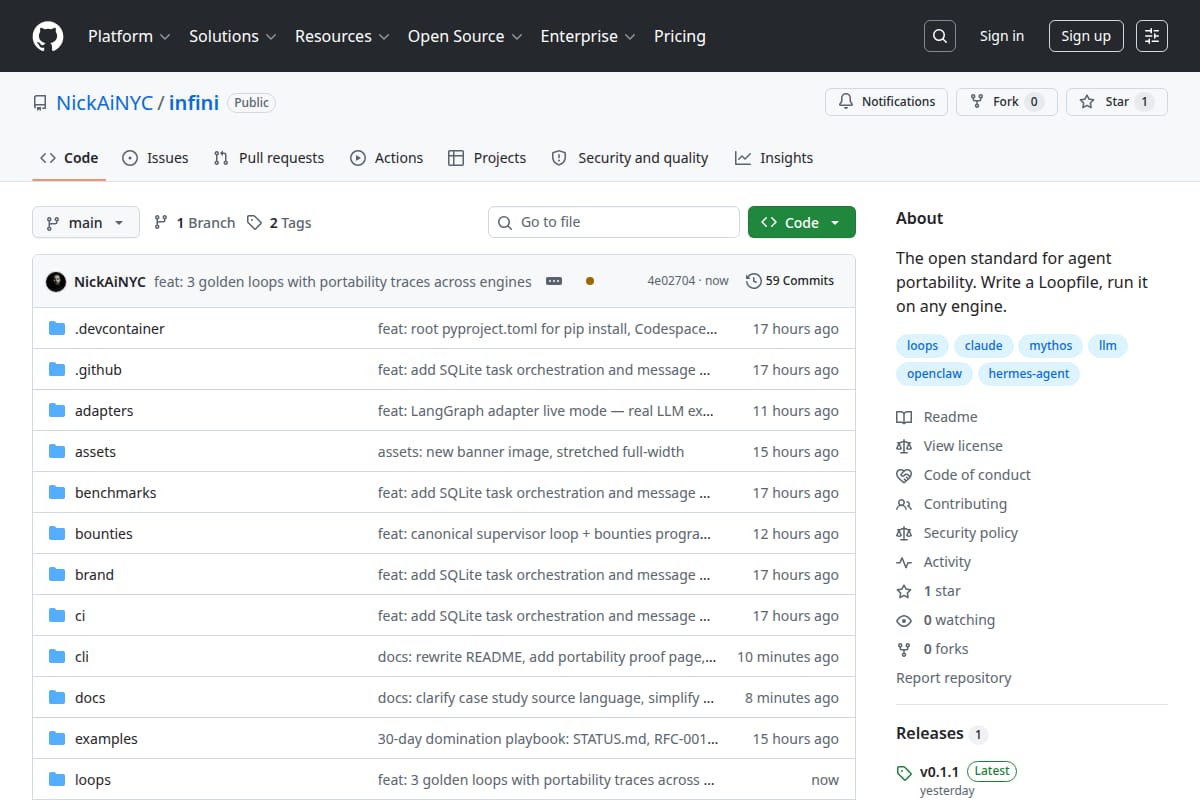Click the cli folder icon
This screenshot has height=800, width=1200.
point(57,657)
